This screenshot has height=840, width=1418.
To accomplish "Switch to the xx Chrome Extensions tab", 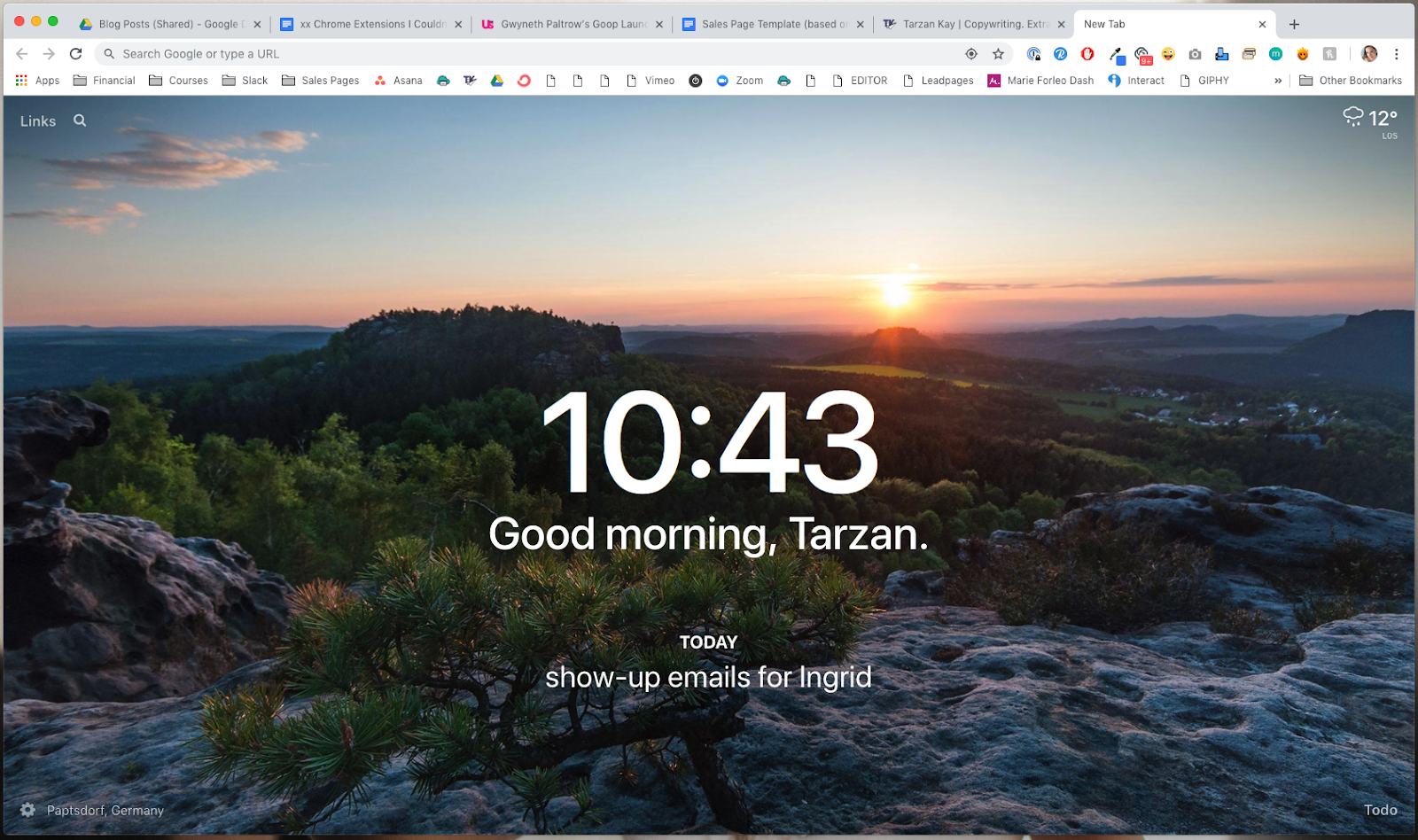I will [370, 24].
